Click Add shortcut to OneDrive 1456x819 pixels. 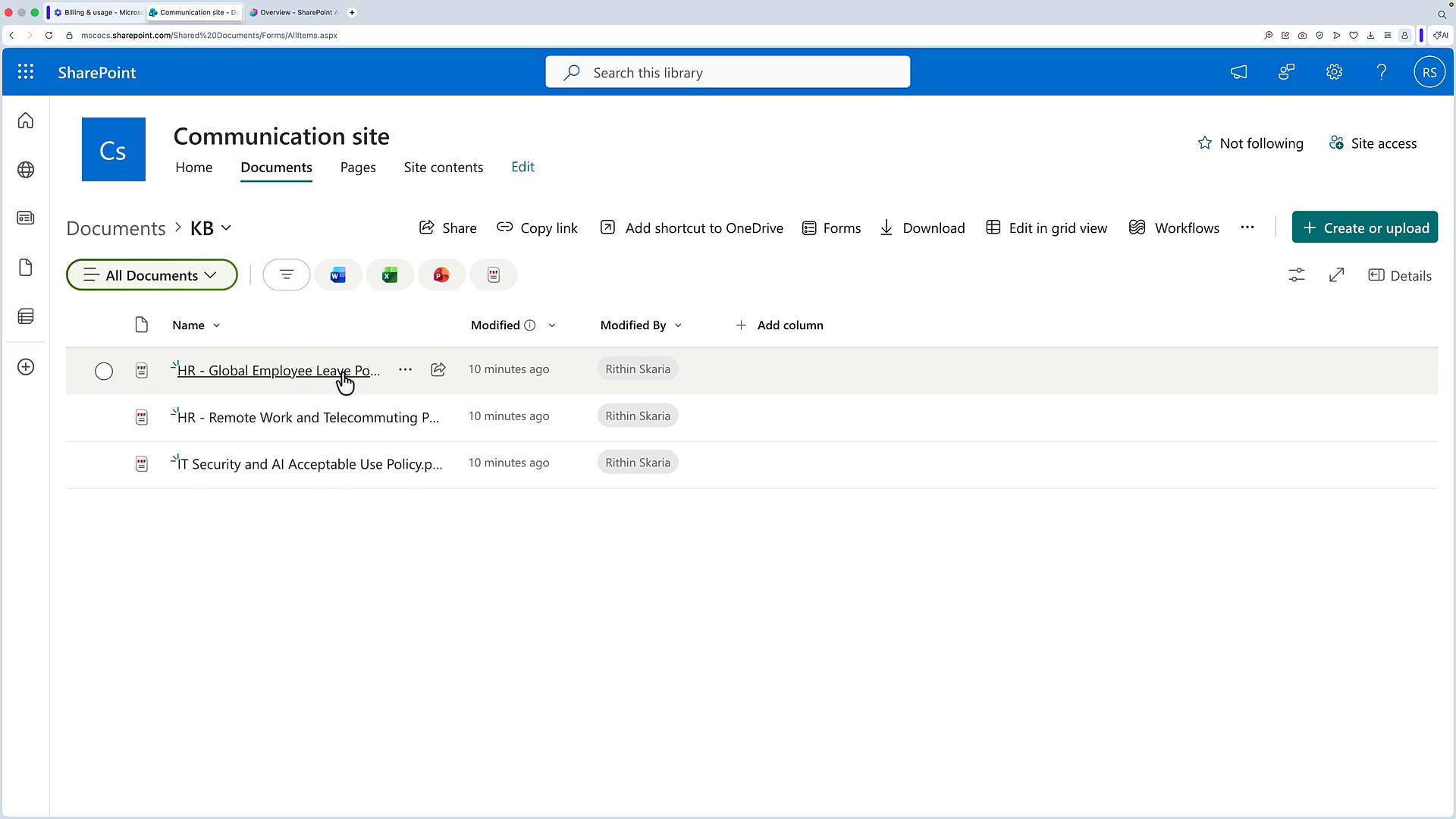click(692, 227)
